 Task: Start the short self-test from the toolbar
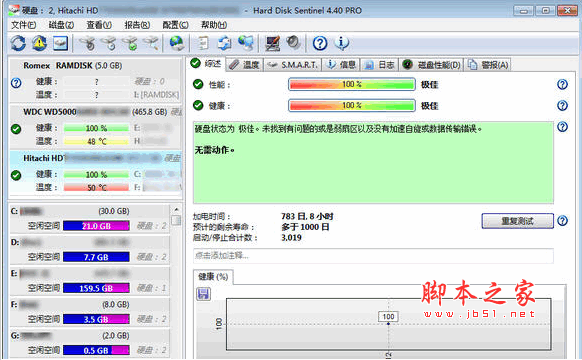tap(87, 43)
